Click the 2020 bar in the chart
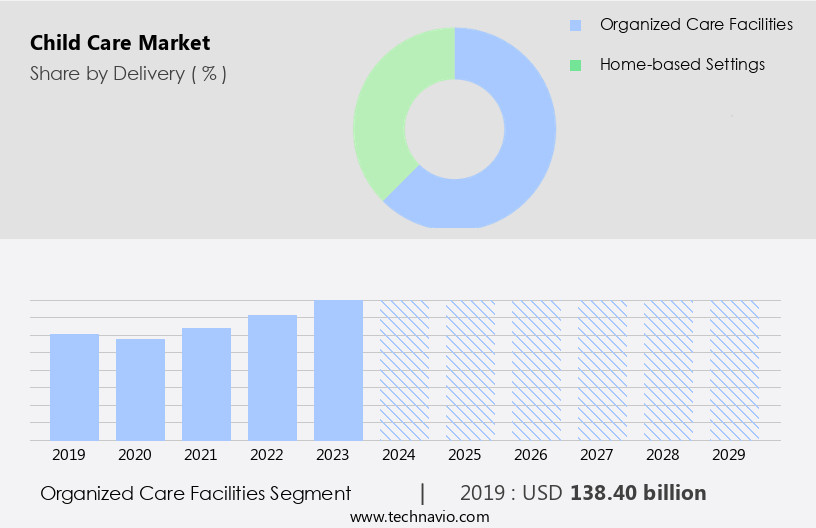Screen dimensions: 816x528 tap(140, 389)
